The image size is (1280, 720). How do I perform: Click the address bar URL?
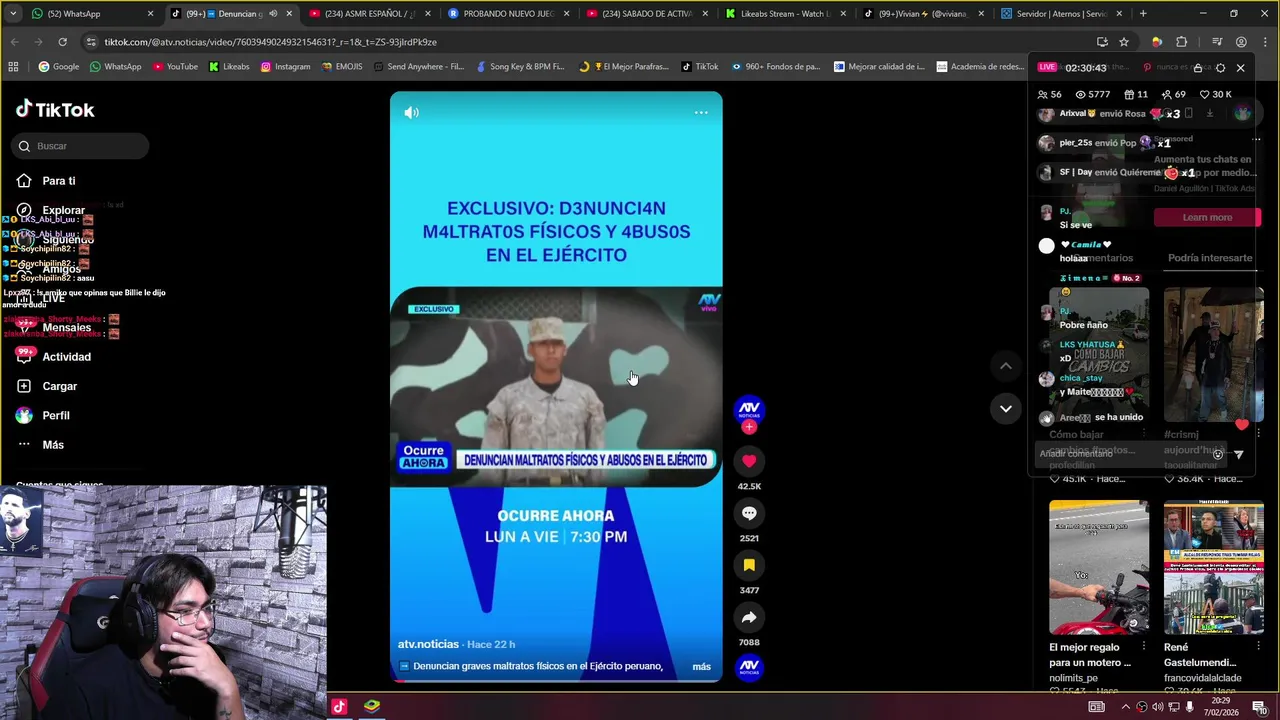click(270, 42)
